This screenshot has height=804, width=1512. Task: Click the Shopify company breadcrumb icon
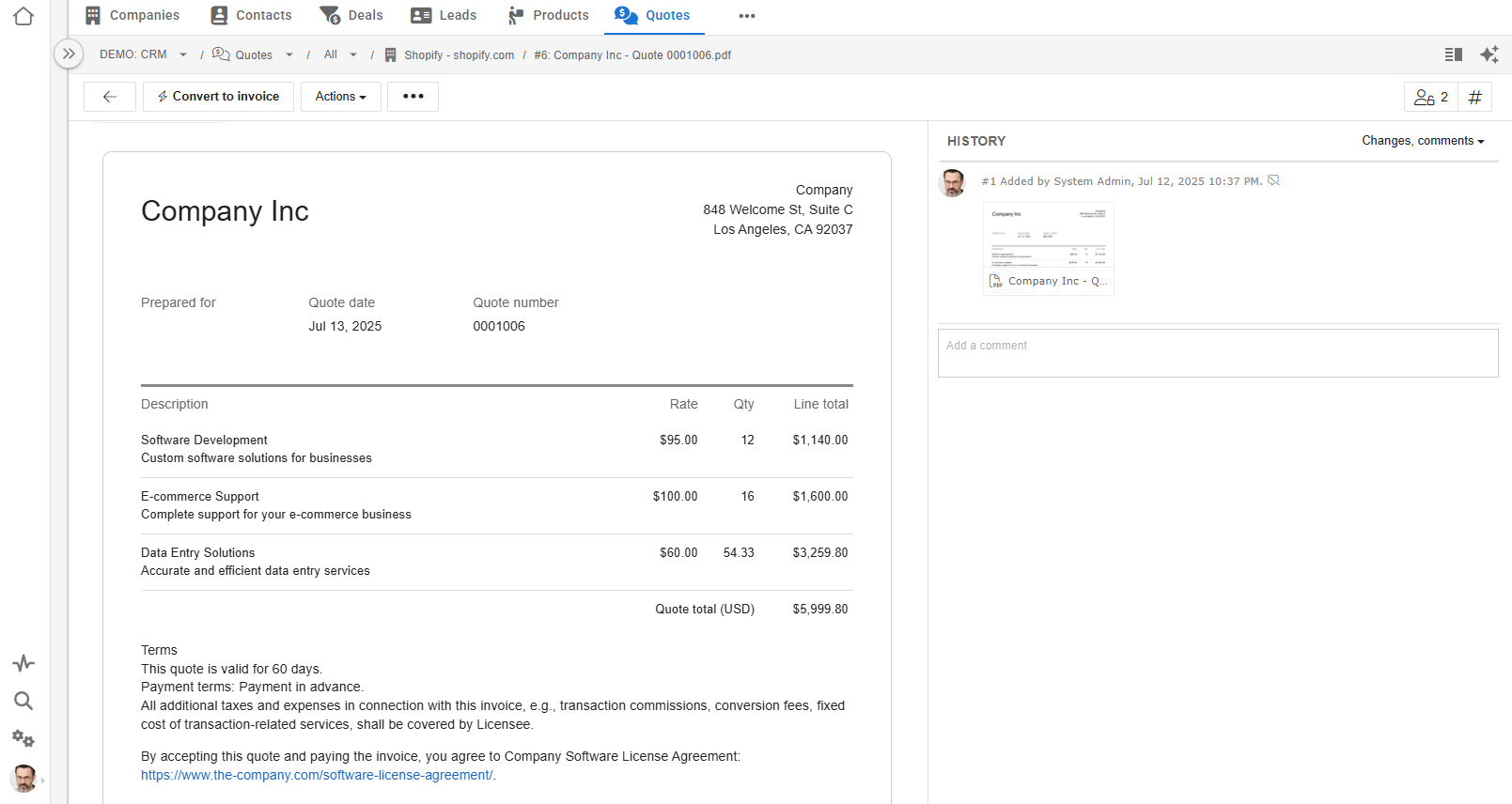[391, 55]
